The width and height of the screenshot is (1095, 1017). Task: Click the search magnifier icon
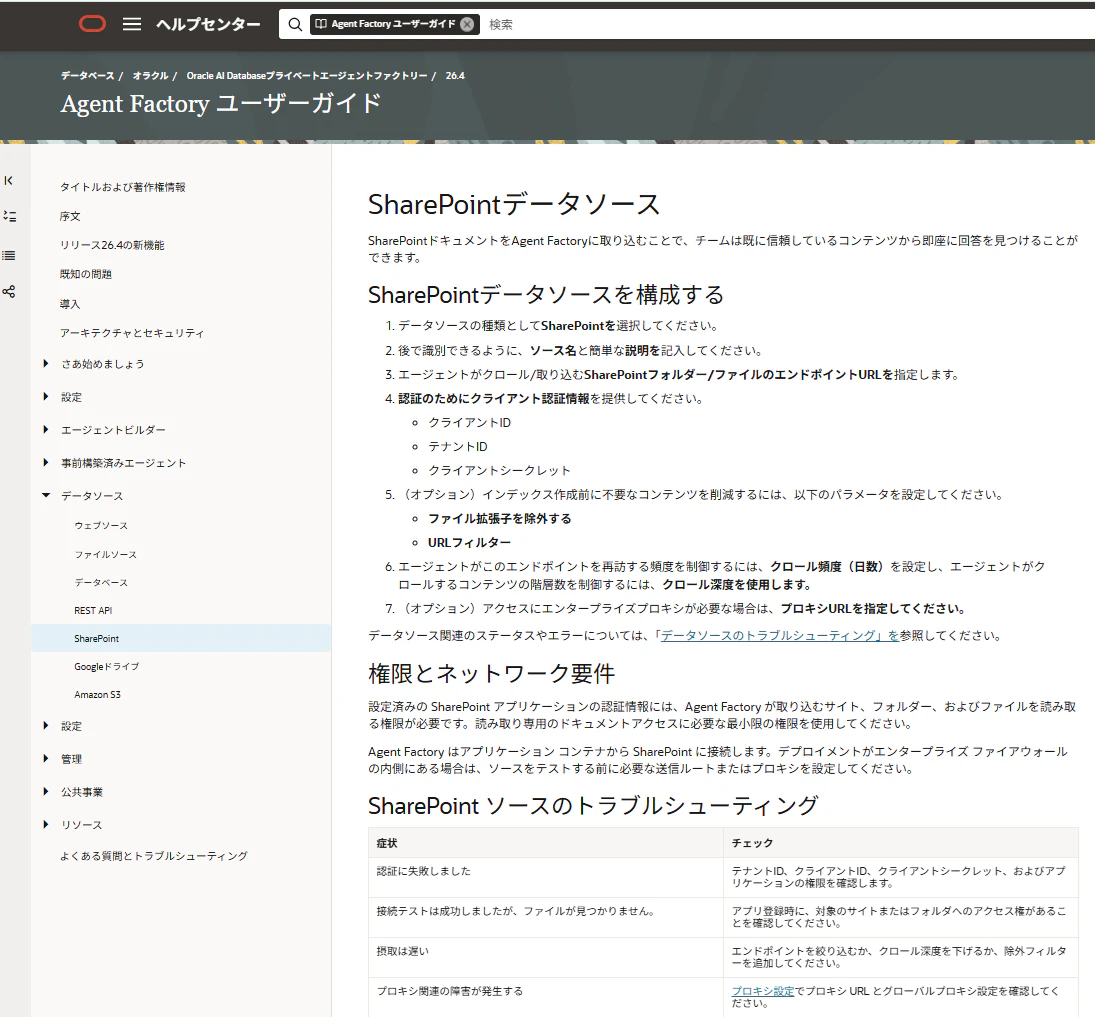pos(295,24)
